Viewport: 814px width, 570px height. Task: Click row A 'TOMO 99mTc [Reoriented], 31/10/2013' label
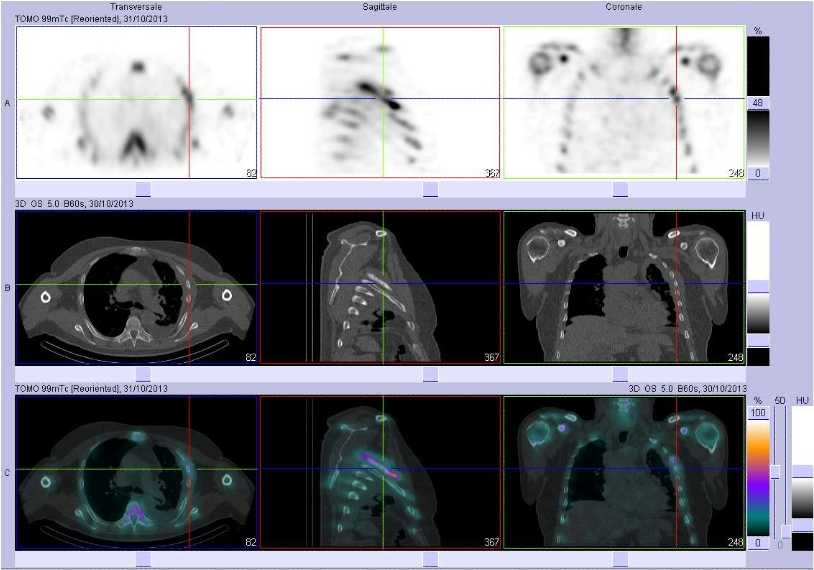[91, 19]
